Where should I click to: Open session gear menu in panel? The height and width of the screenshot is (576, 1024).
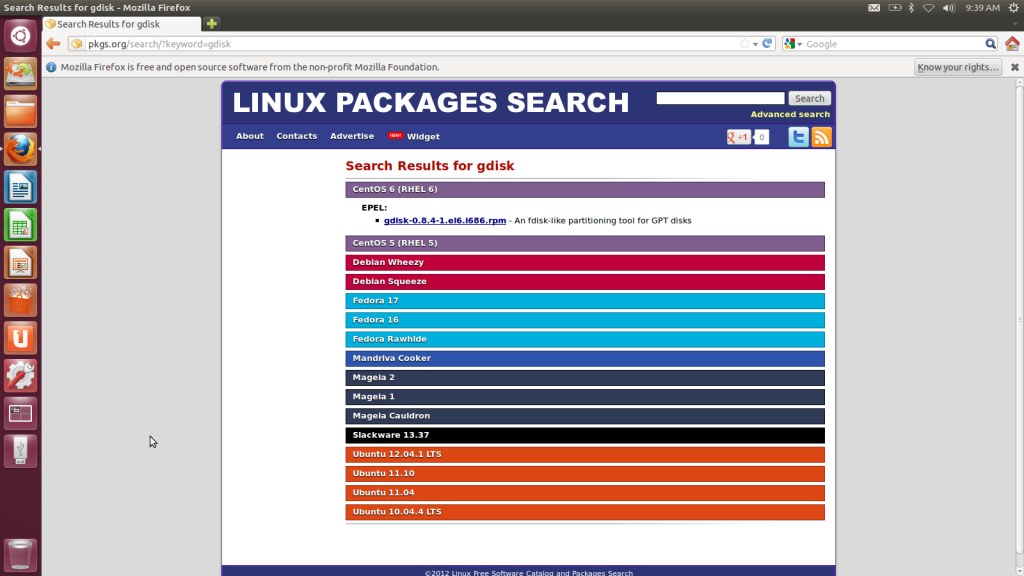pos(1014,8)
